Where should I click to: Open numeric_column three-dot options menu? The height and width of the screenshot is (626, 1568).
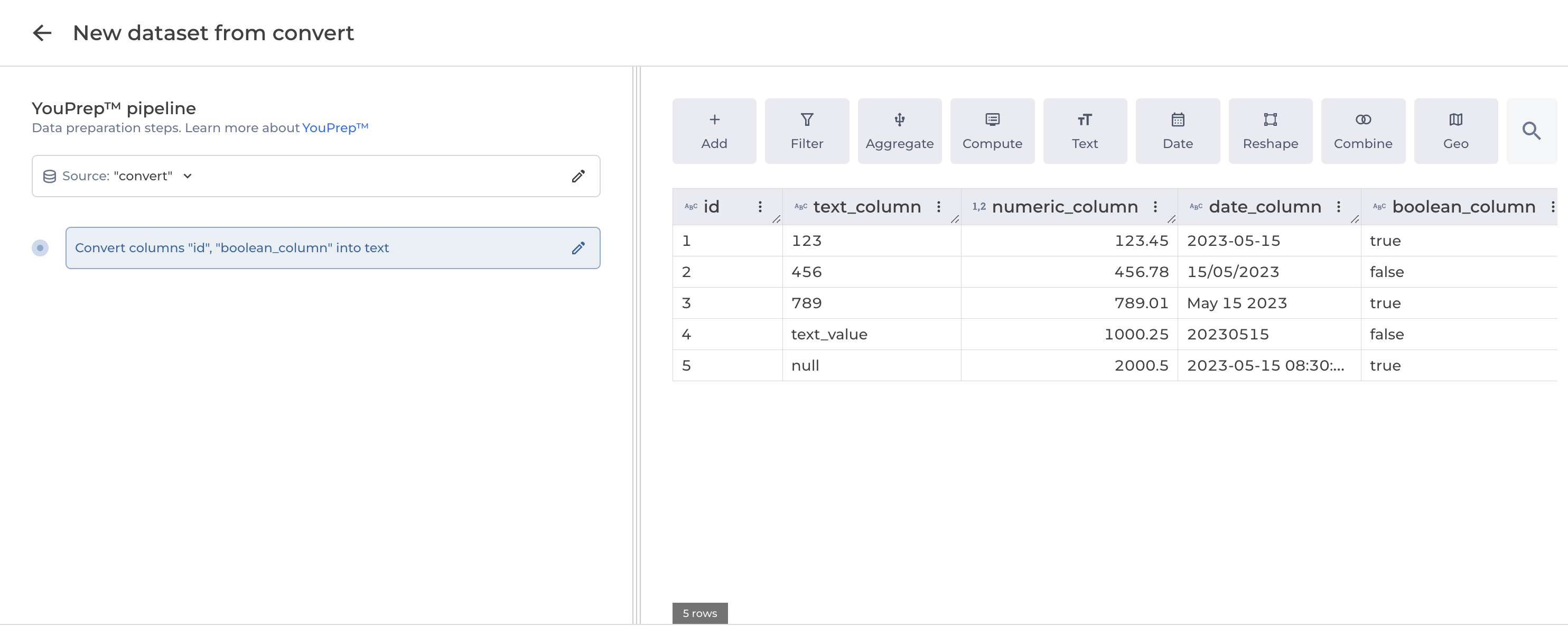(1155, 207)
